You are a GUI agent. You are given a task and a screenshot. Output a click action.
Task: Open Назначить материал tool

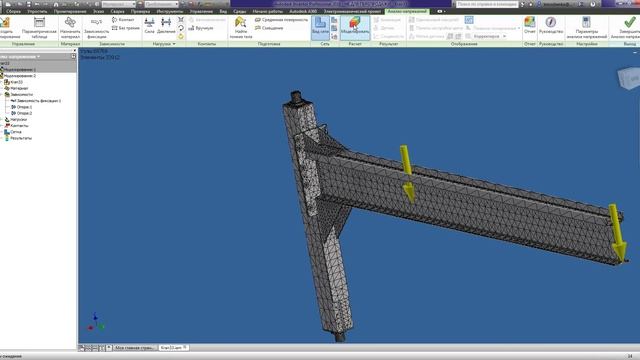70,28
